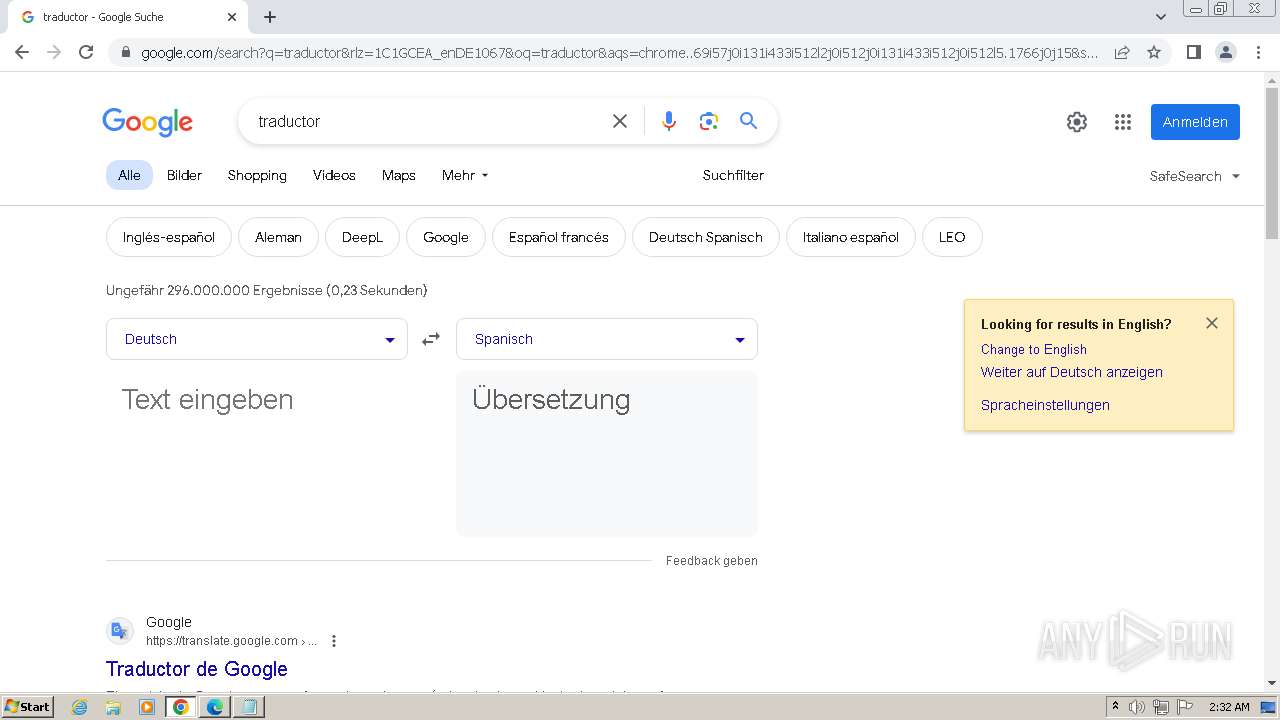Reload the page
The image size is (1280, 720).
[x=86, y=52]
